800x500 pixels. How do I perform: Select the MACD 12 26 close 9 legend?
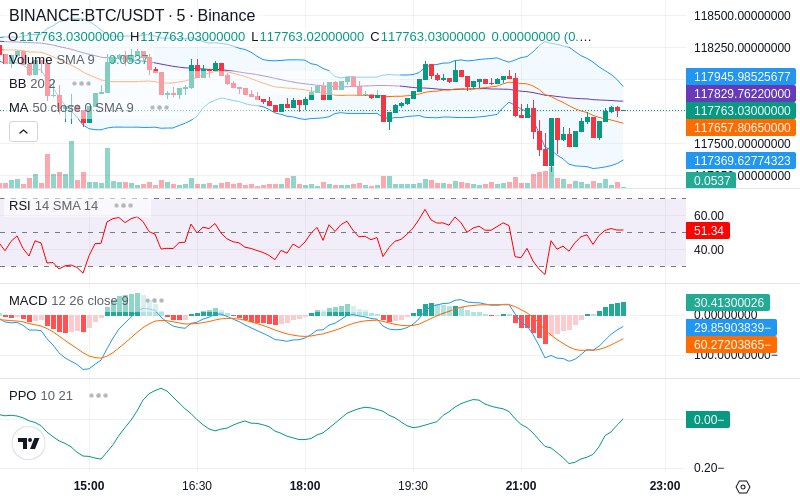click(x=69, y=301)
